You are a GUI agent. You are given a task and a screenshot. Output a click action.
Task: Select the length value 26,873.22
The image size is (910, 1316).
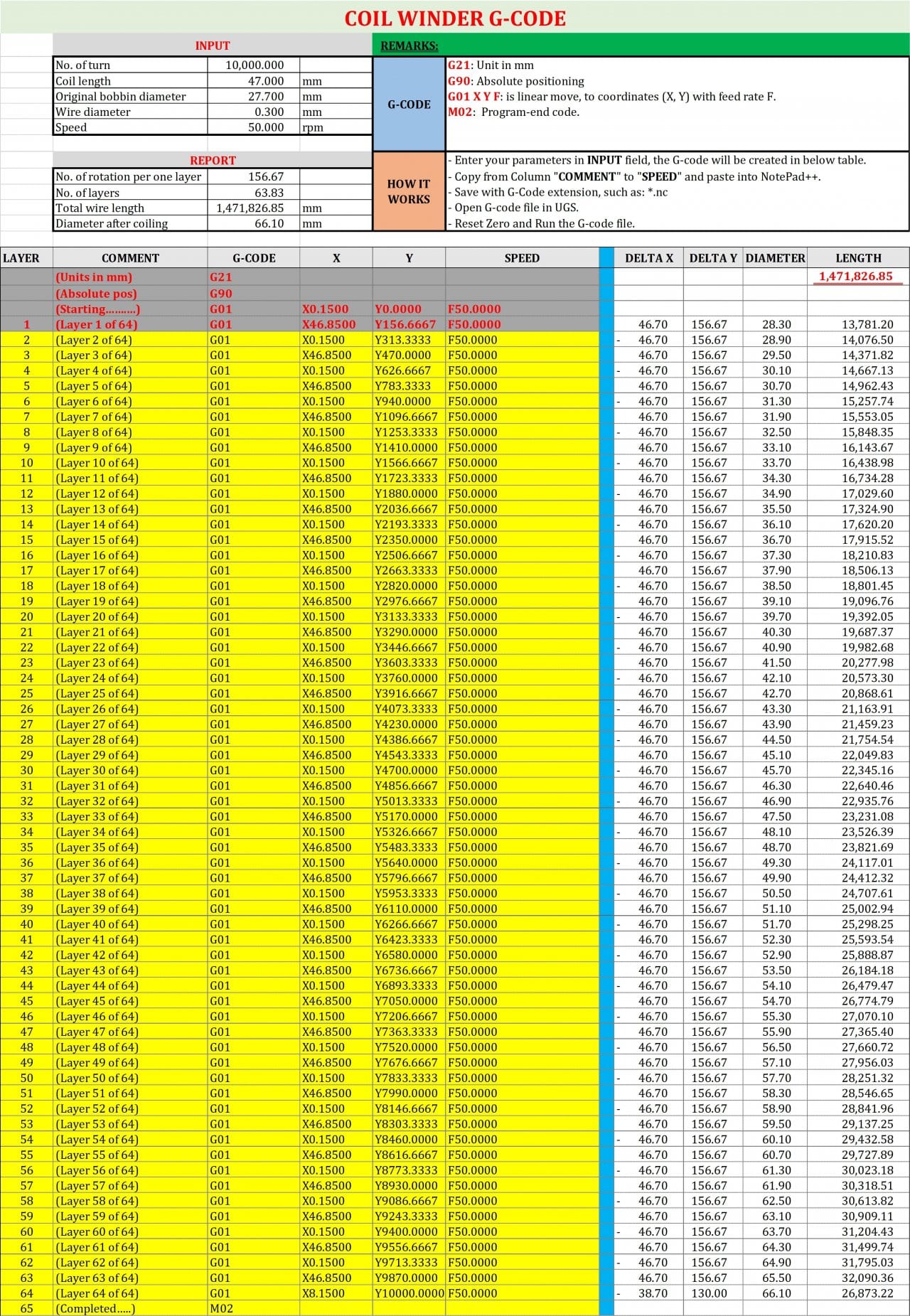pyautogui.click(x=858, y=1293)
